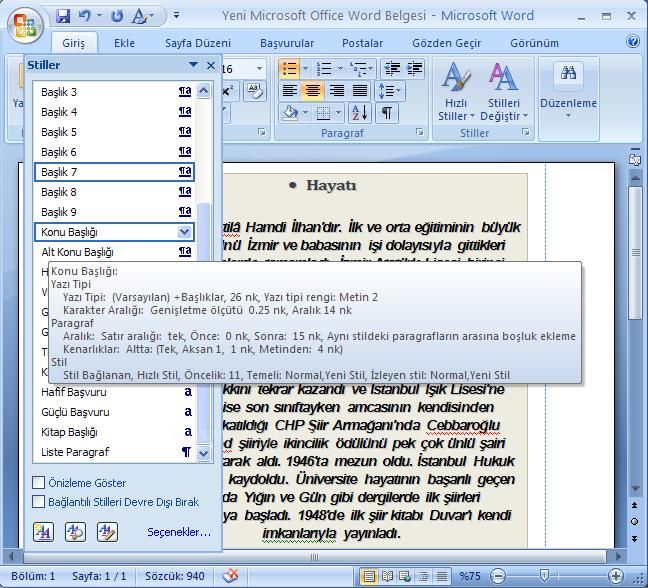
Task: Click the borders icon
Action: 323,112
